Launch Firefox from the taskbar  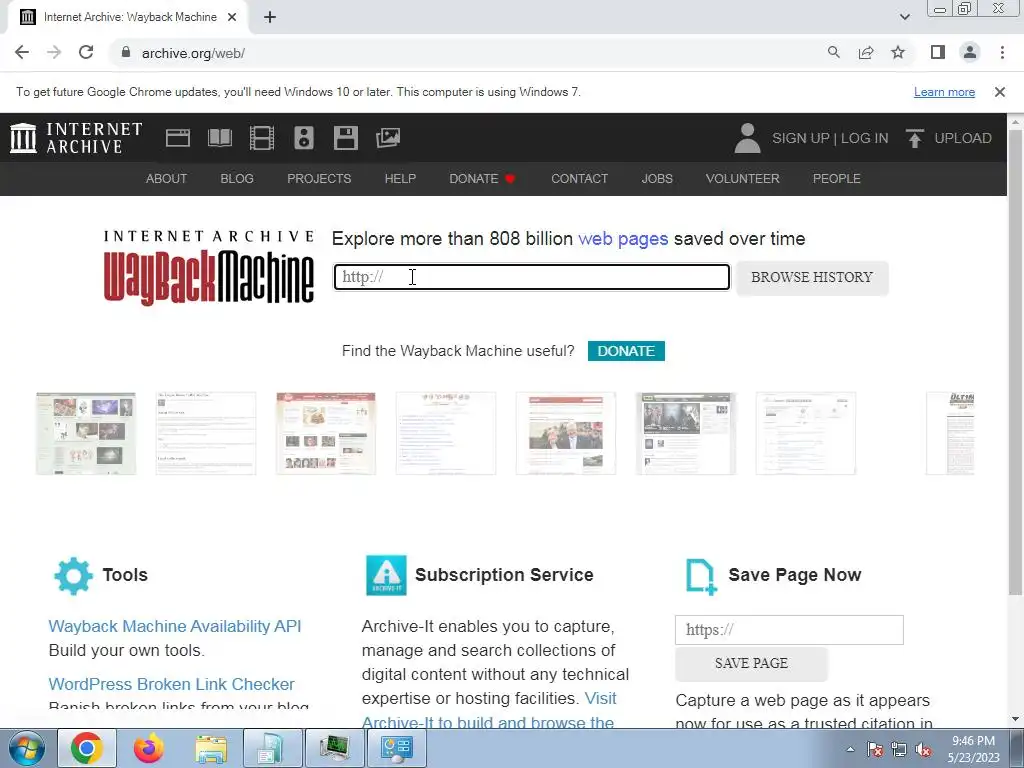pos(148,748)
